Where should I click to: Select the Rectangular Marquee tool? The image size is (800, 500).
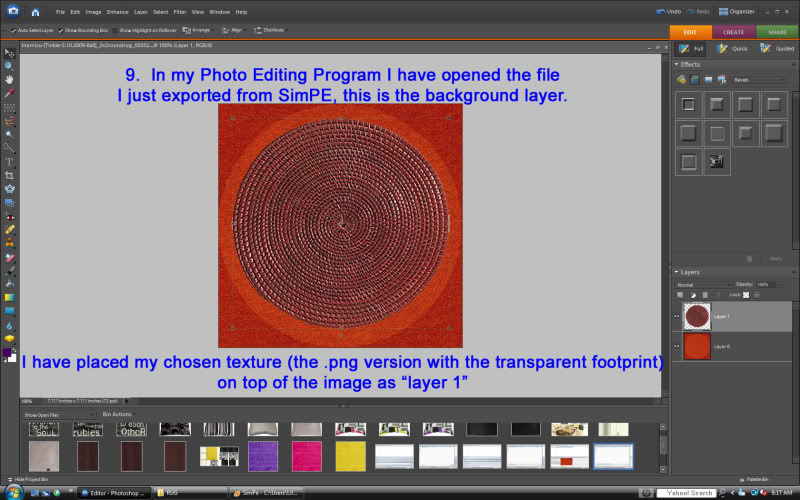tap(9, 108)
